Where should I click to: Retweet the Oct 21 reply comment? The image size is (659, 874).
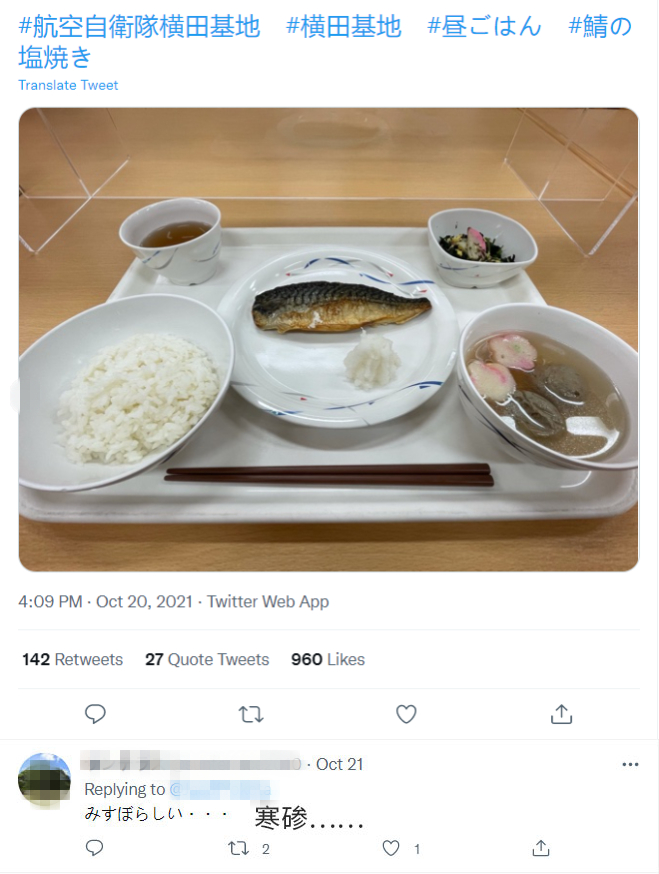pos(238,848)
